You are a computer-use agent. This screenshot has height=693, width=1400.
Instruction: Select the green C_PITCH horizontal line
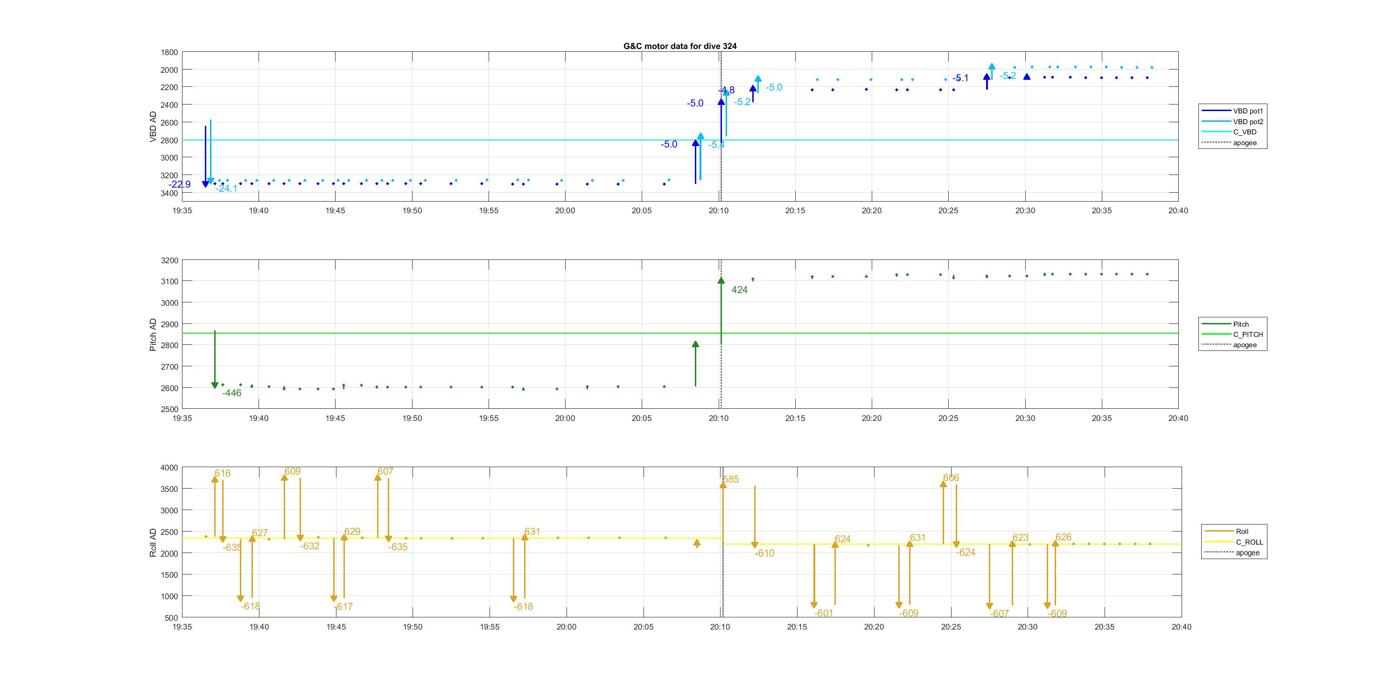tap(680, 333)
